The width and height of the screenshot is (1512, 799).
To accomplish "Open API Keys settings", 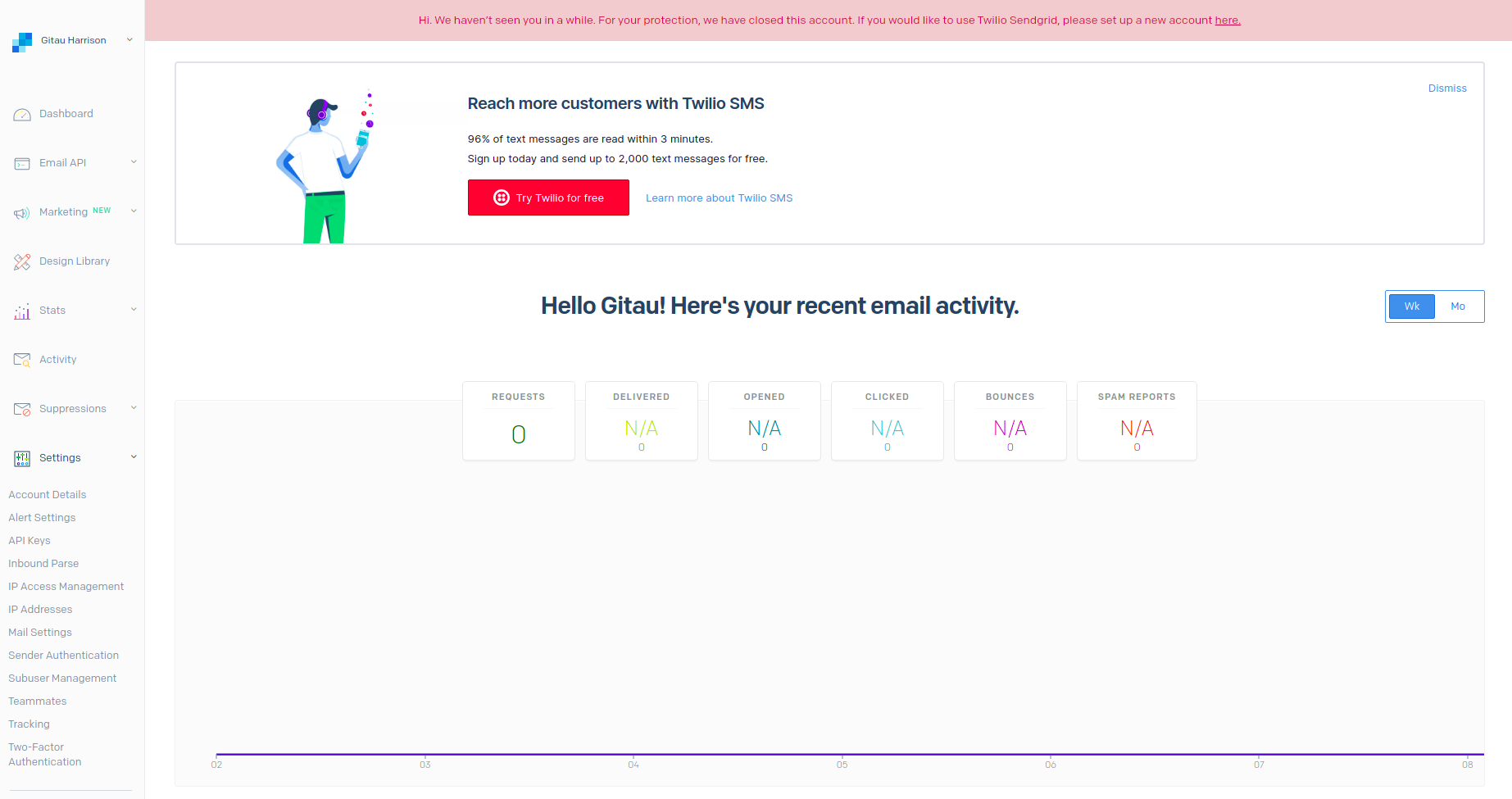I will 30,541.
